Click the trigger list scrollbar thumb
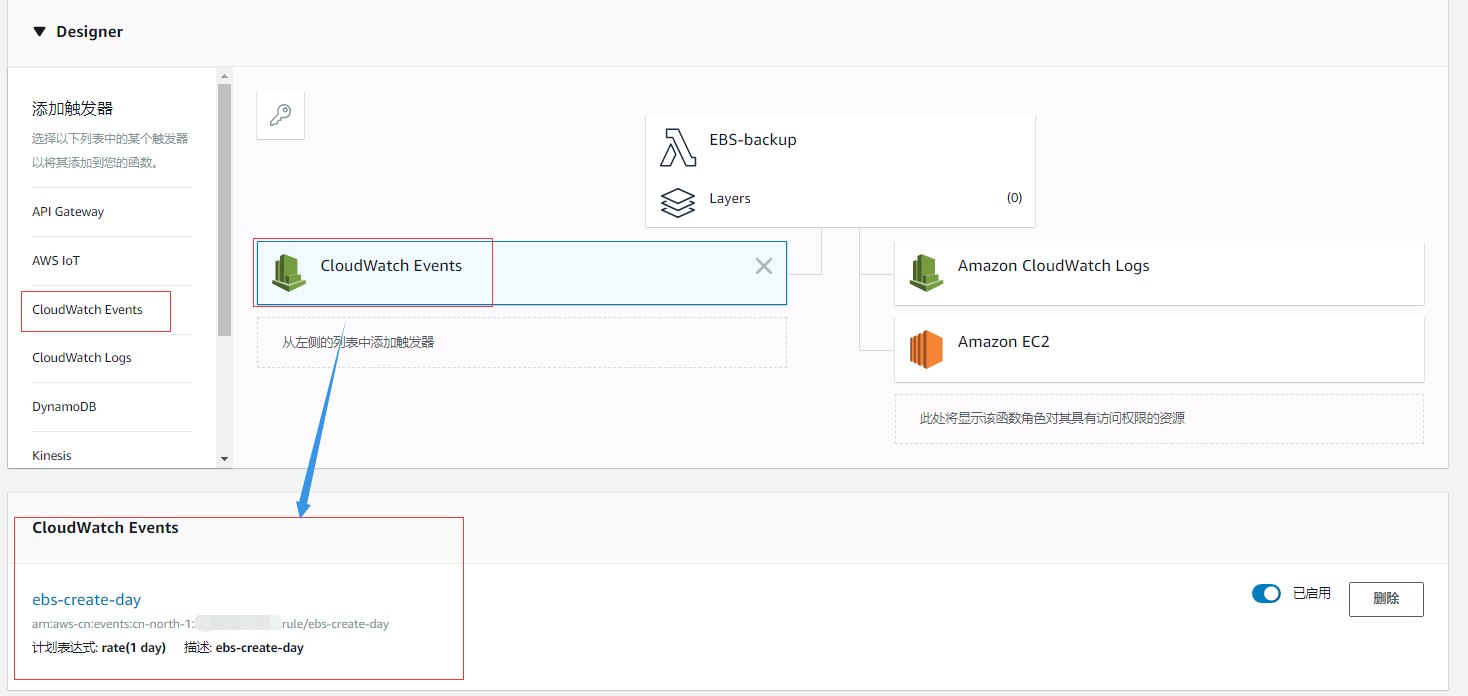1468x696 pixels. [224, 209]
